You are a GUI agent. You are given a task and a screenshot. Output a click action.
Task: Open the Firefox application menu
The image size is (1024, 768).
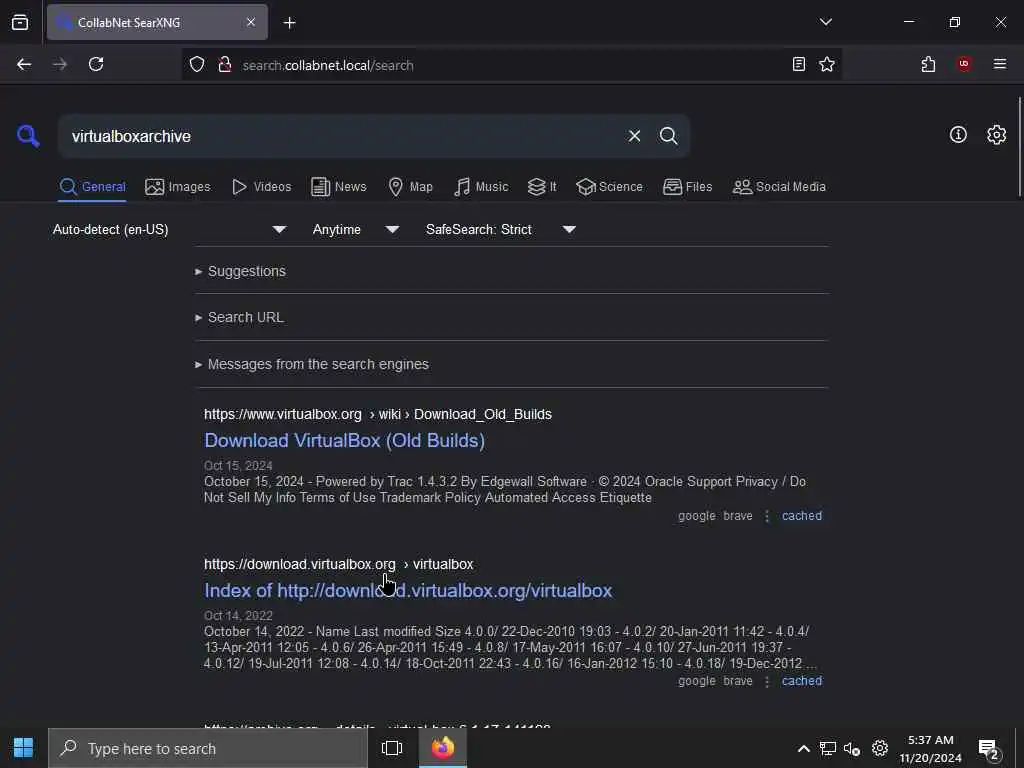(x=999, y=64)
